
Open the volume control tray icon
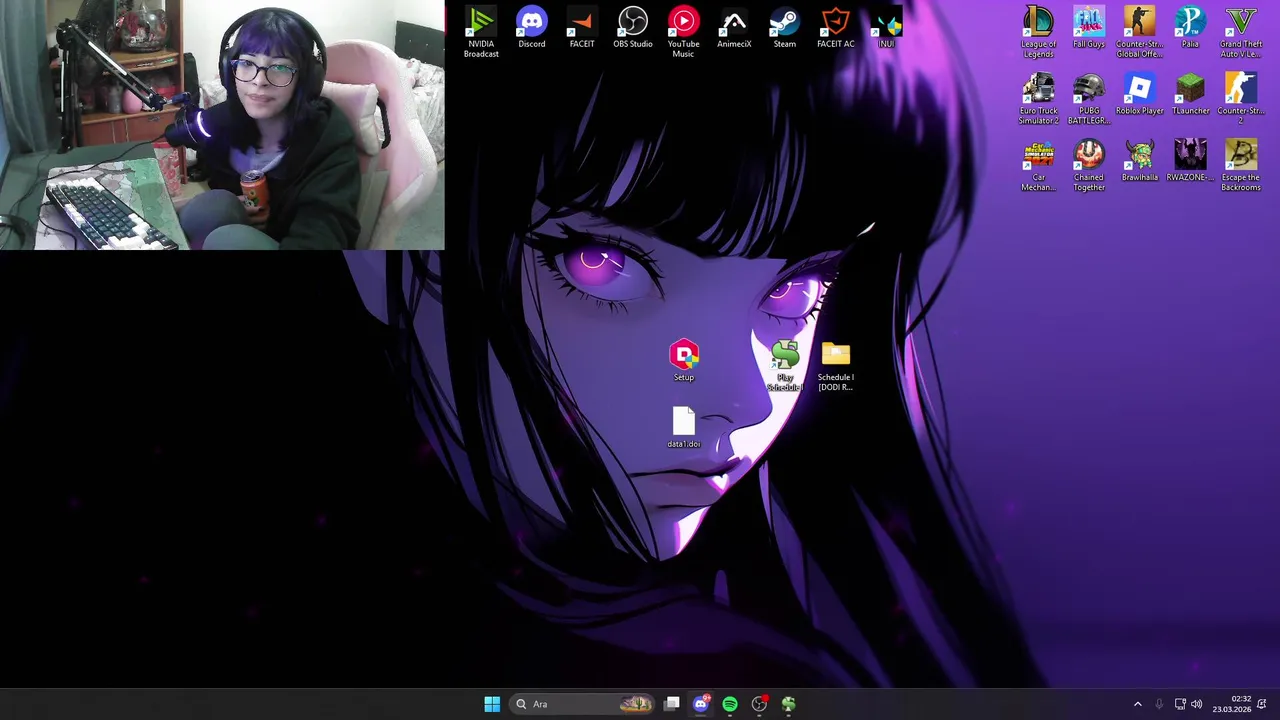[1197, 704]
